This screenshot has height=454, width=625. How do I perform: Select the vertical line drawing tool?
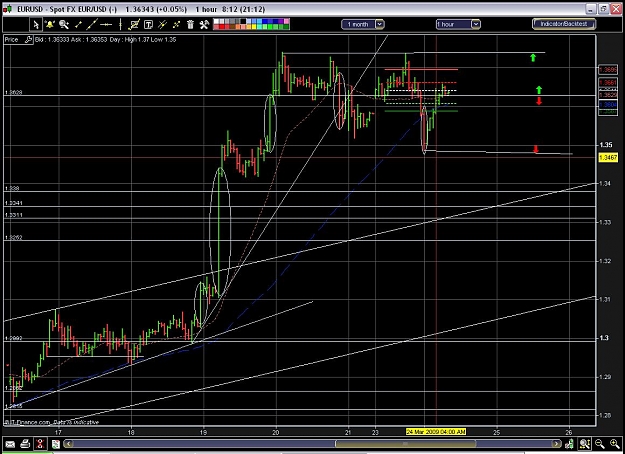pyautogui.click(x=120, y=25)
